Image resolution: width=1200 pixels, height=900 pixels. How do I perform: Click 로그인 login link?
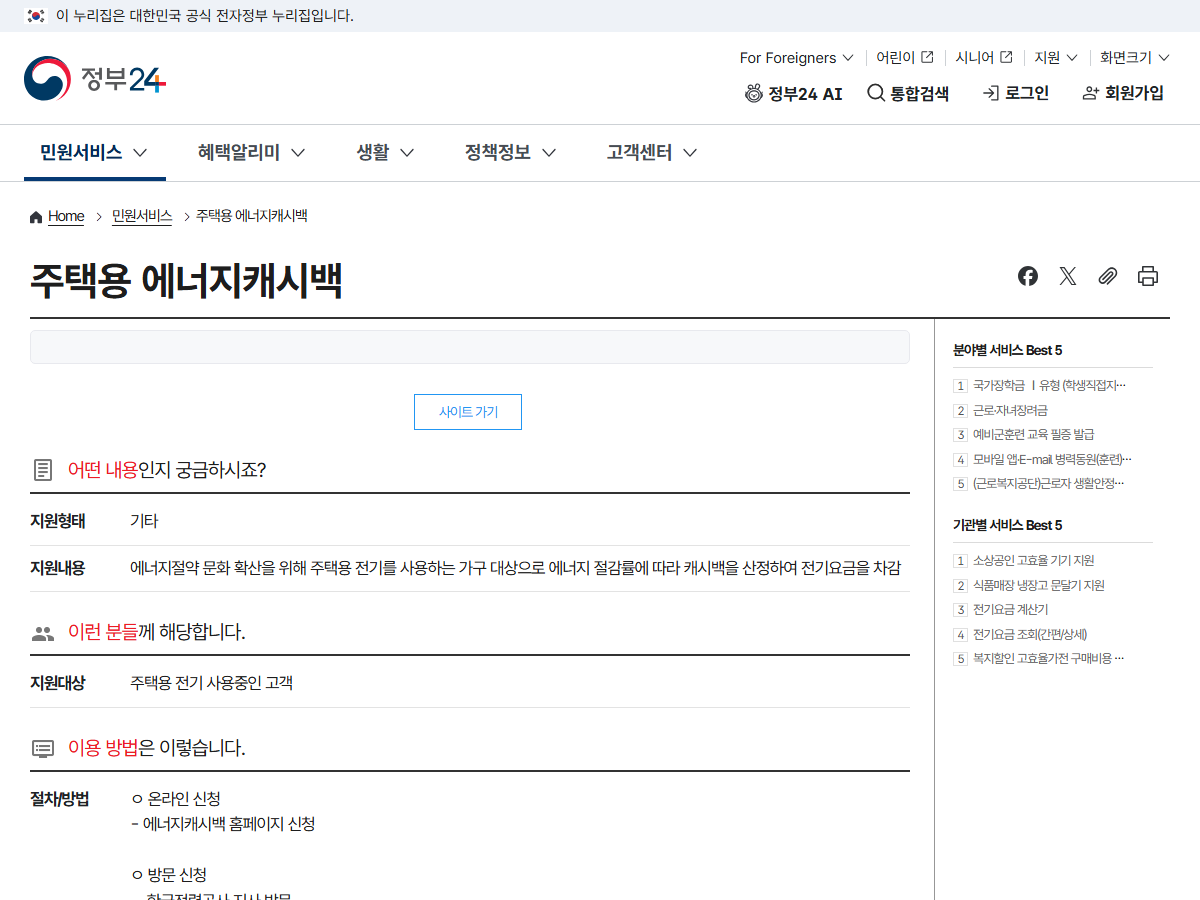click(1016, 93)
